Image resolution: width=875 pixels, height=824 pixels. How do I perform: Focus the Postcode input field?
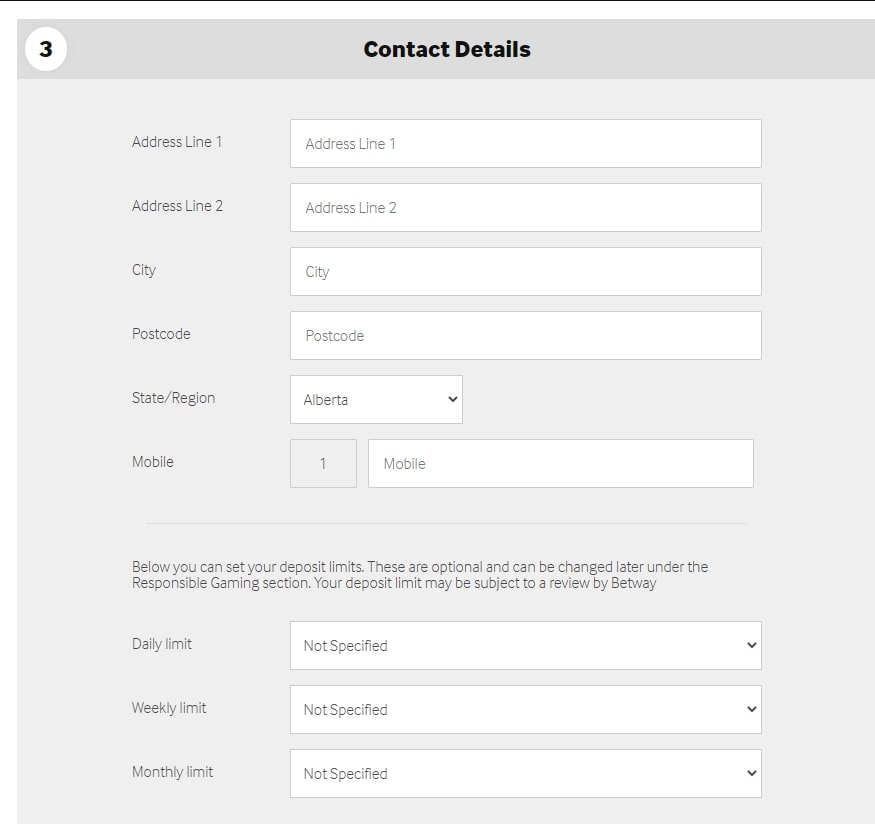[525, 335]
